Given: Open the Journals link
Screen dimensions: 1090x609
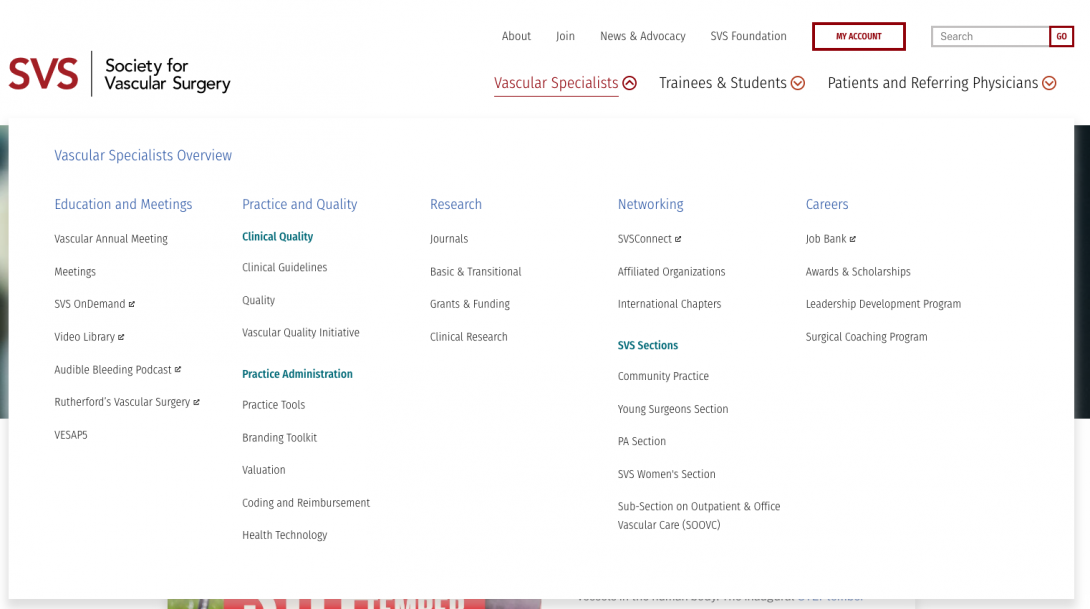Looking at the screenshot, I should coord(449,239).
